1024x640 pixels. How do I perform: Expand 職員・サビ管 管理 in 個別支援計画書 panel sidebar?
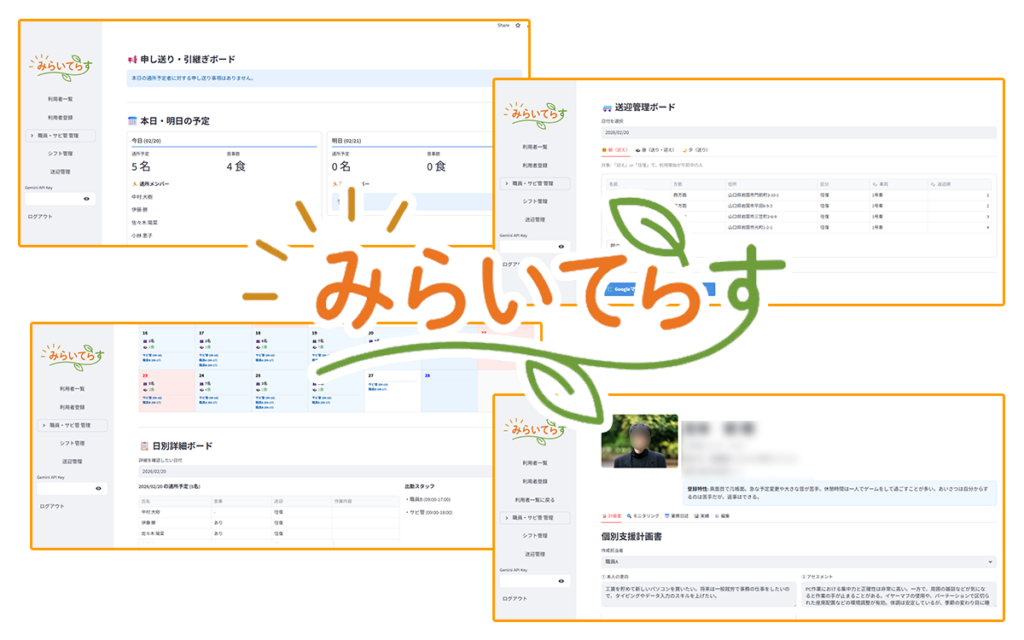point(535,517)
